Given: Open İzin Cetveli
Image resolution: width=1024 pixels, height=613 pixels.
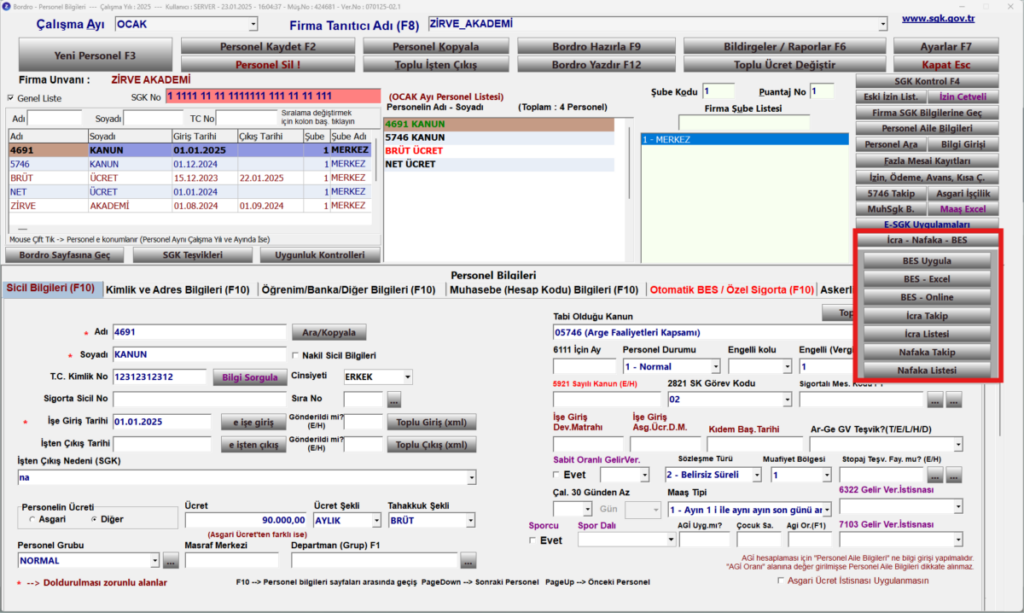Looking at the screenshot, I should [963, 97].
